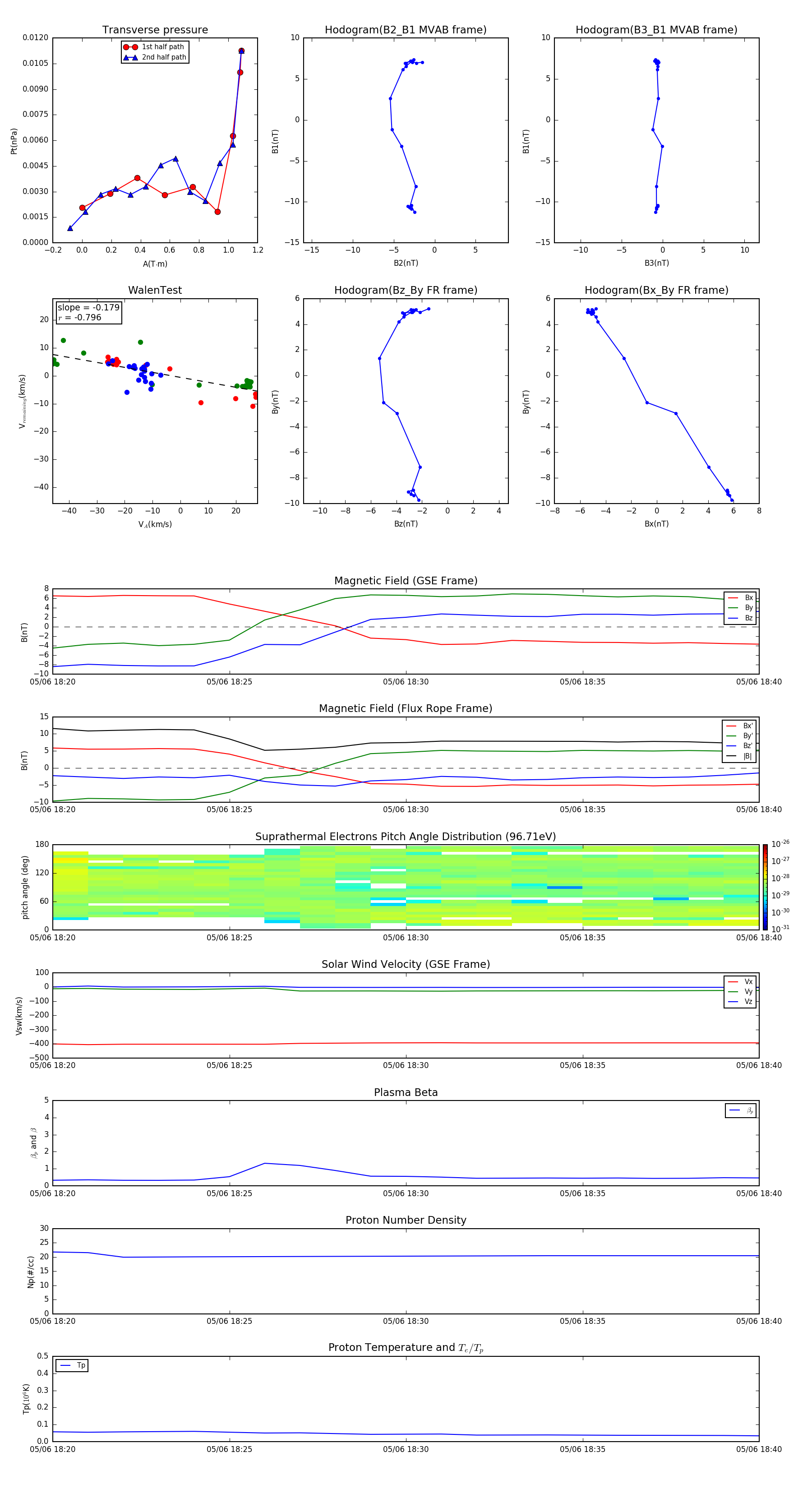Click the 'r = -0.796' annotation

[80, 317]
